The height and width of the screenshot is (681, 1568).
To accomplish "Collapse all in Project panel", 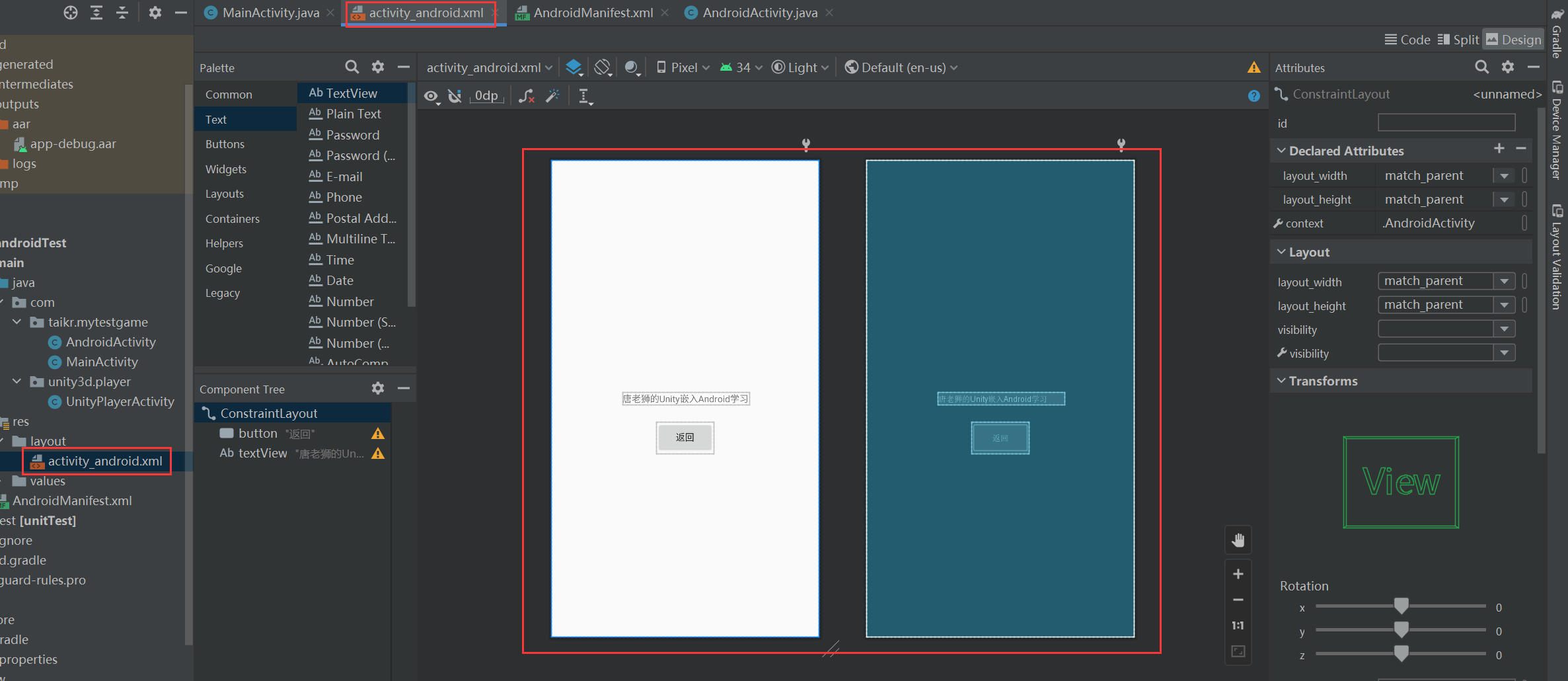I will [122, 13].
